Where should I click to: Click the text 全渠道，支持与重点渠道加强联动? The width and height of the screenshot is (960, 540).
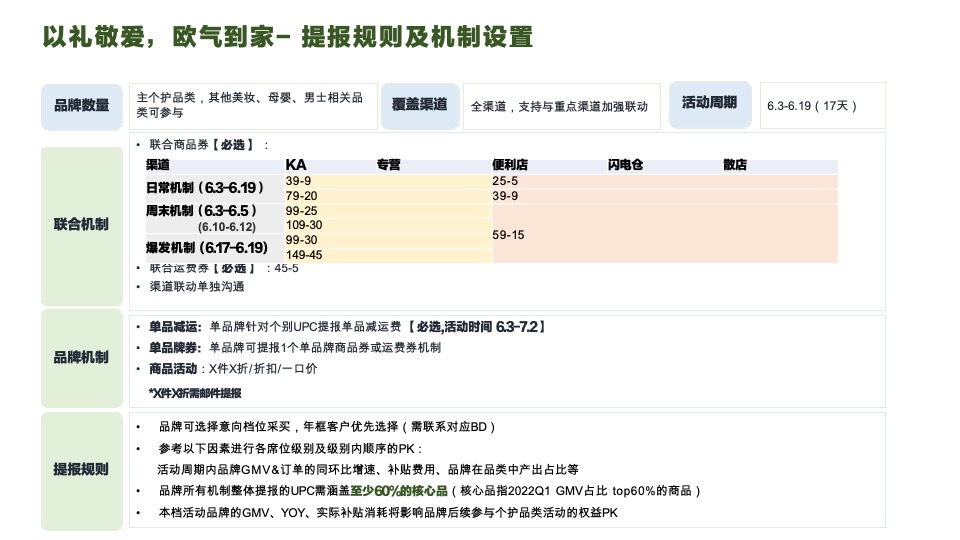click(x=559, y=107)
